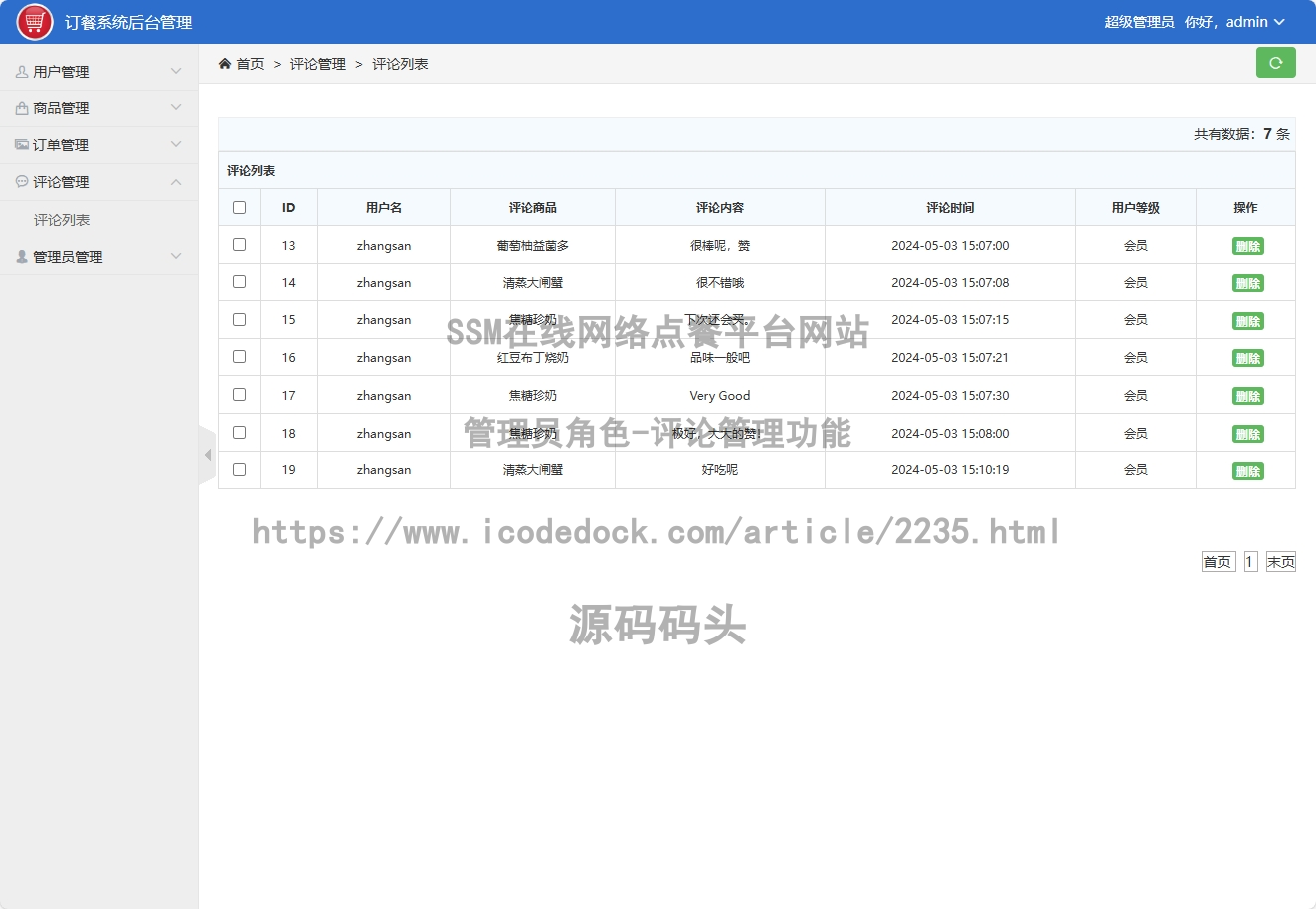Click the timestamp 2024-05-03 15:07:00
Viewport: 1316px width, 909px height.
tap(950, 246)
